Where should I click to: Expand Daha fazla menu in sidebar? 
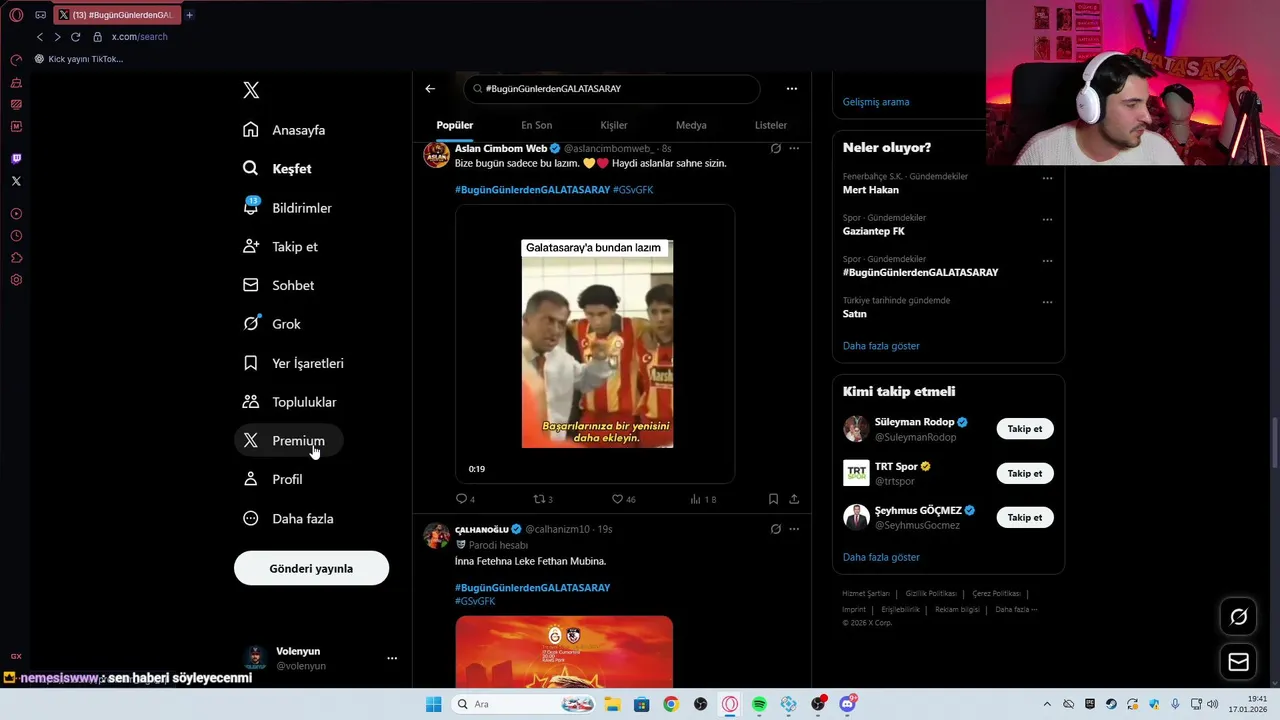(x=289, y=518)
